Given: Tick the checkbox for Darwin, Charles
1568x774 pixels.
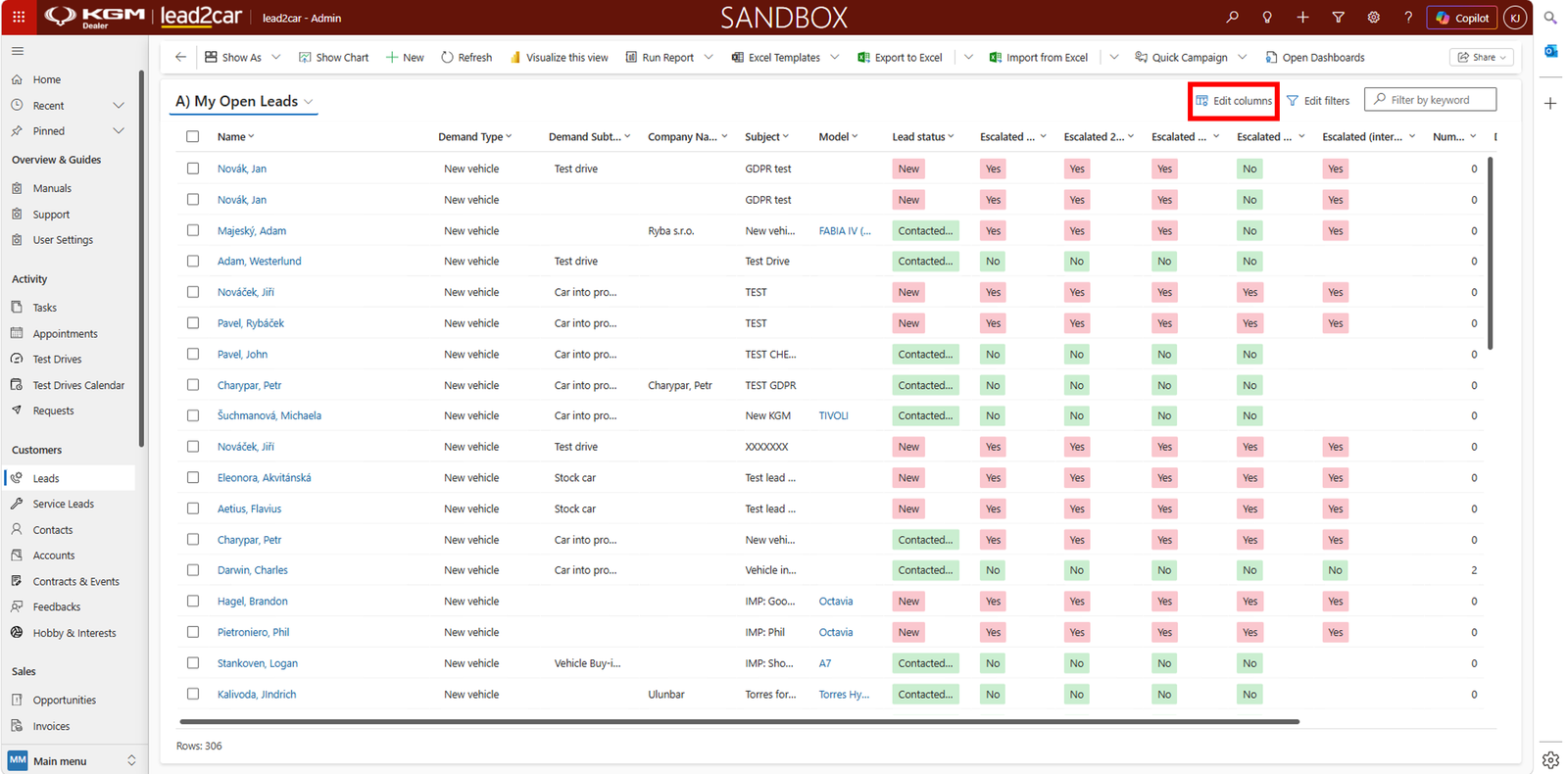Looking at the screenshot, I should (x=193, y=570).
